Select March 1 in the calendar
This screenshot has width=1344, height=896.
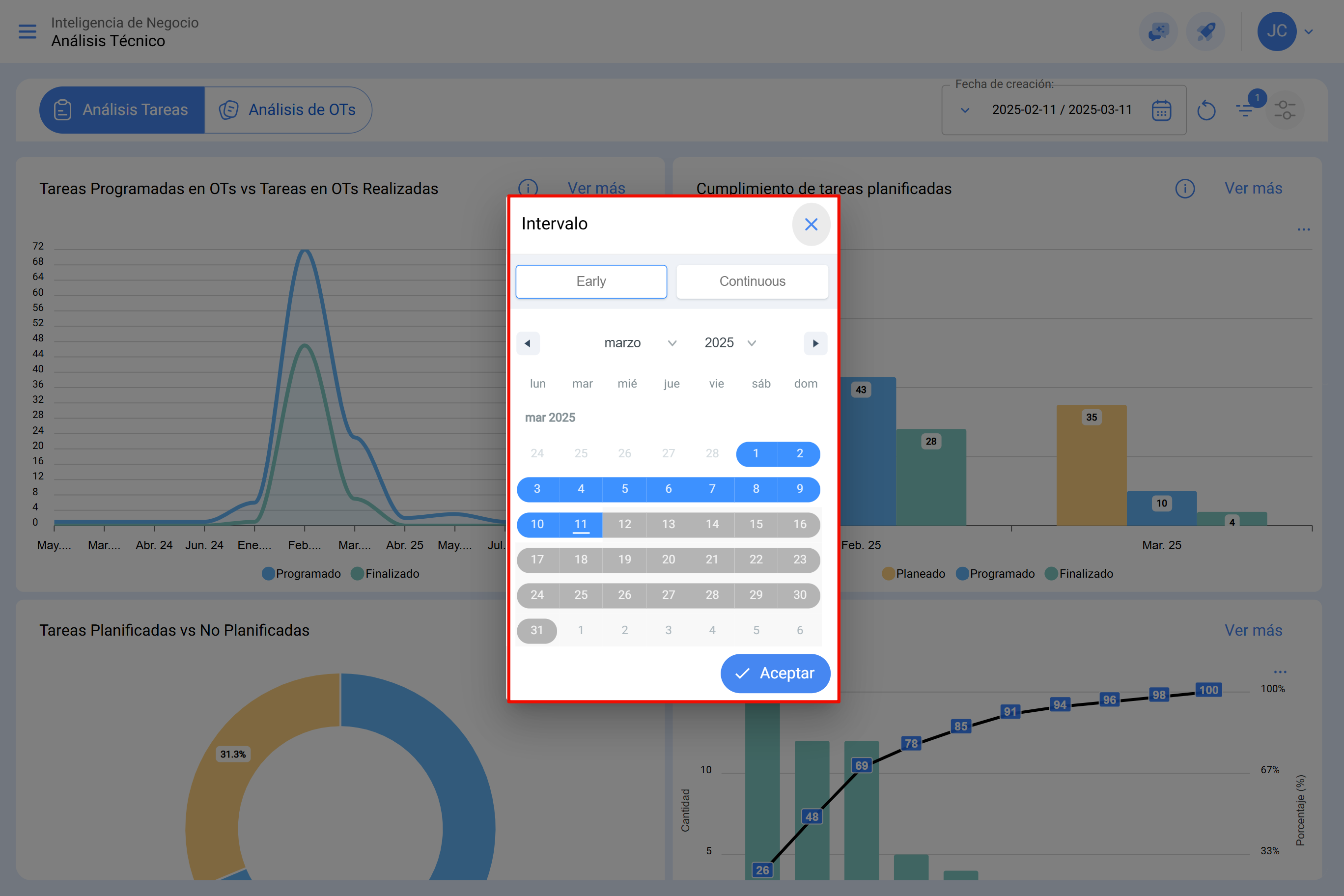(756, 454)
